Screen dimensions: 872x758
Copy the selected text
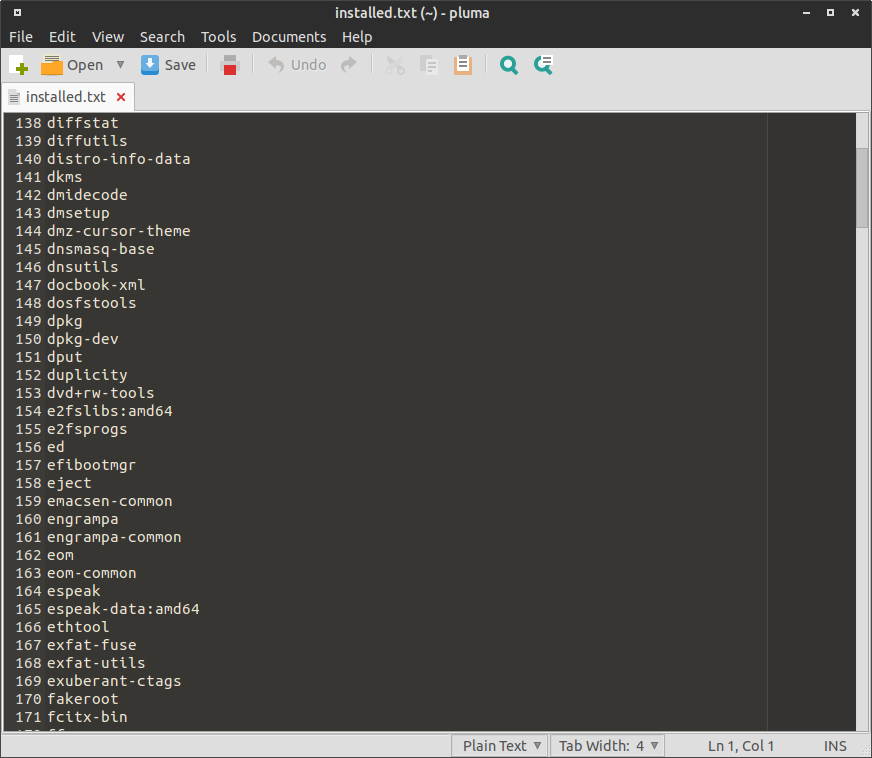428,64
